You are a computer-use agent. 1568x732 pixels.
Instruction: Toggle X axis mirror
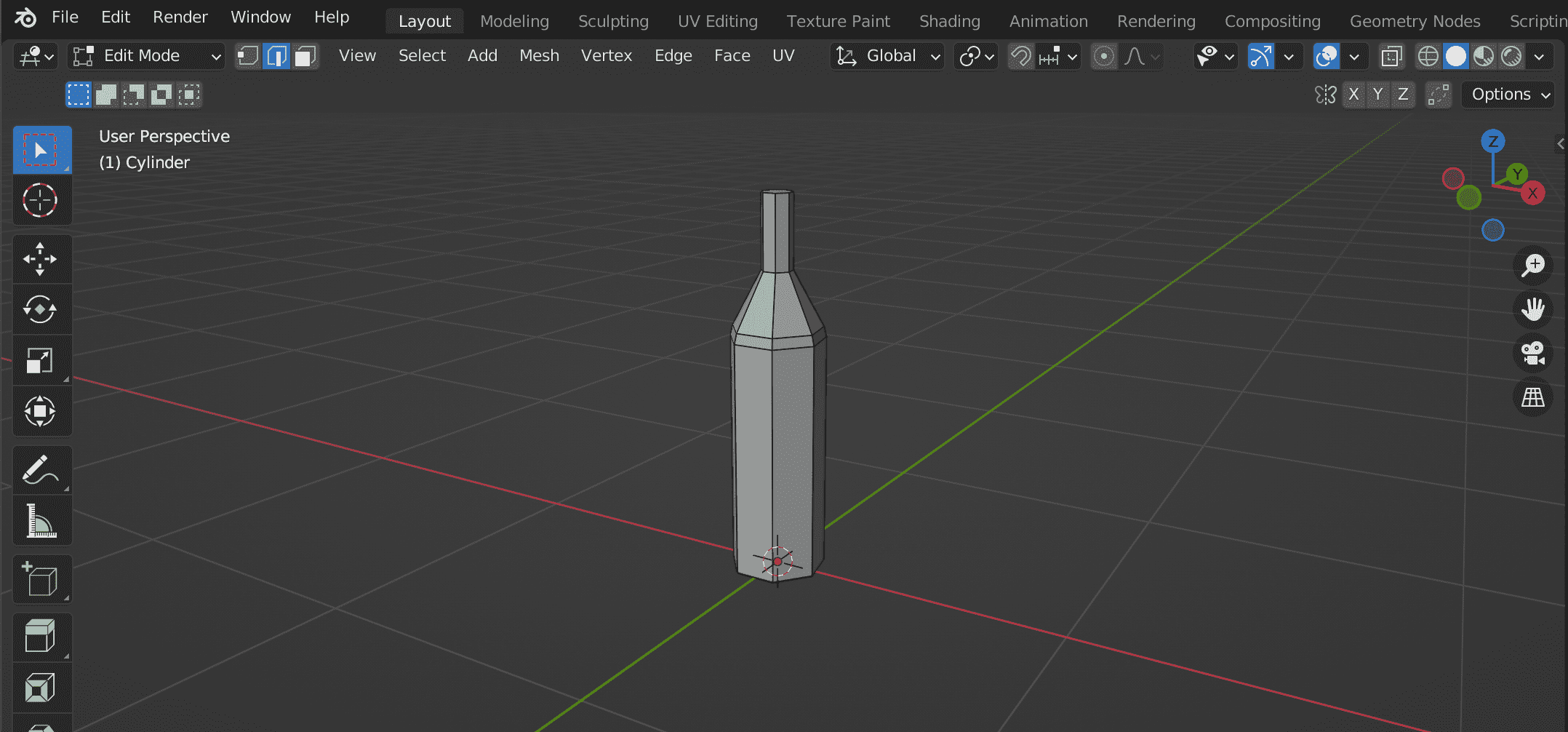1353,95
